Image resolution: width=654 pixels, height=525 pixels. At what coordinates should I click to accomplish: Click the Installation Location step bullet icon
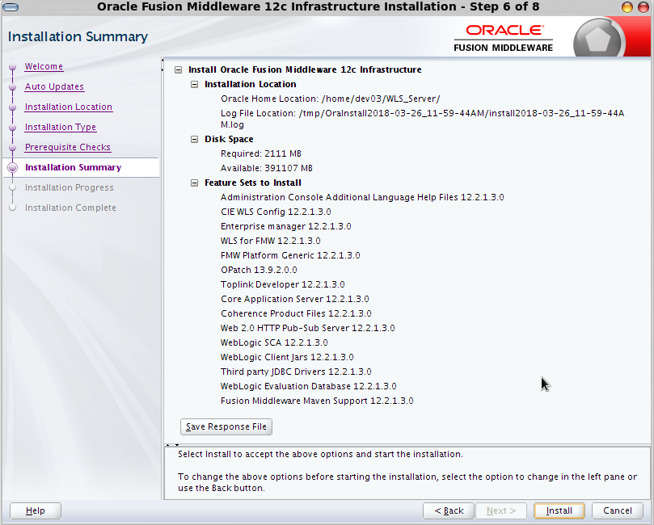coord(13,107)
